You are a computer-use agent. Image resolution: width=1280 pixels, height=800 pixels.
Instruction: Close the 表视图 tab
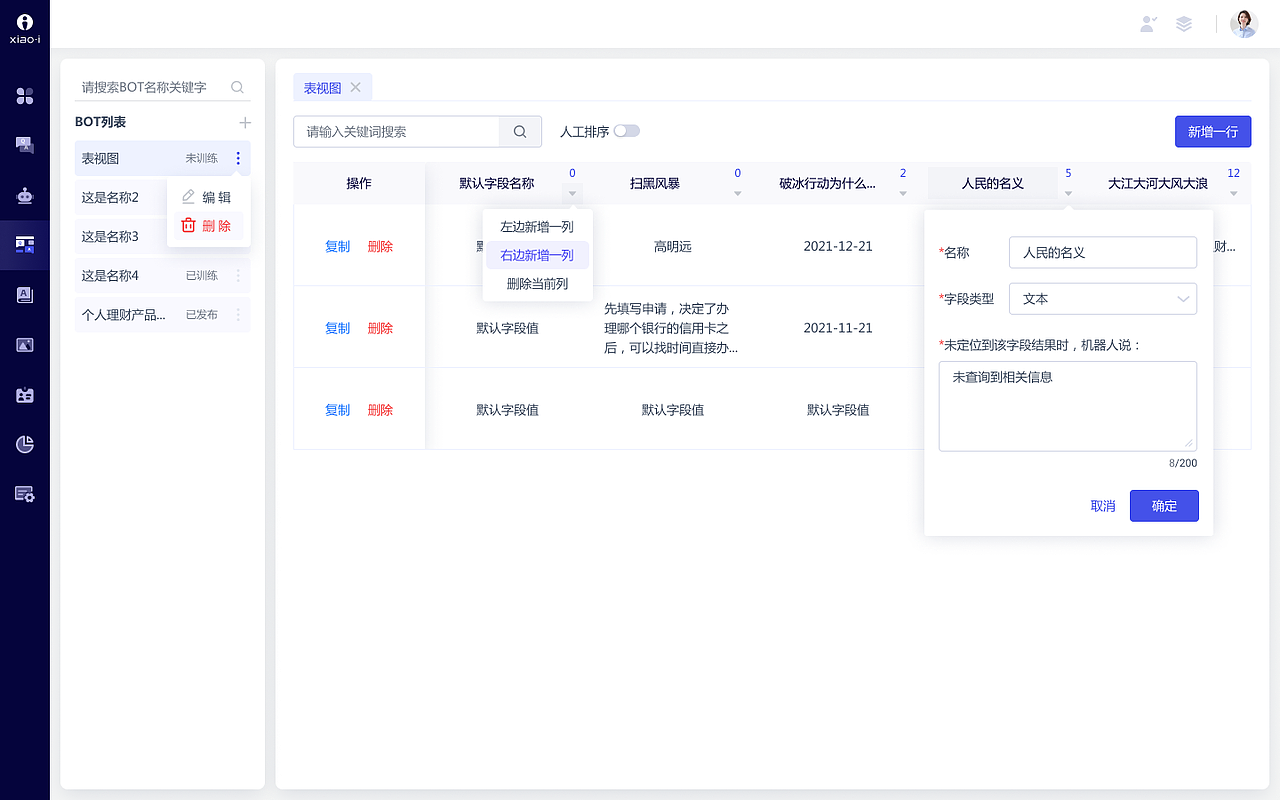pyautogui.click(x=358, y=87)
